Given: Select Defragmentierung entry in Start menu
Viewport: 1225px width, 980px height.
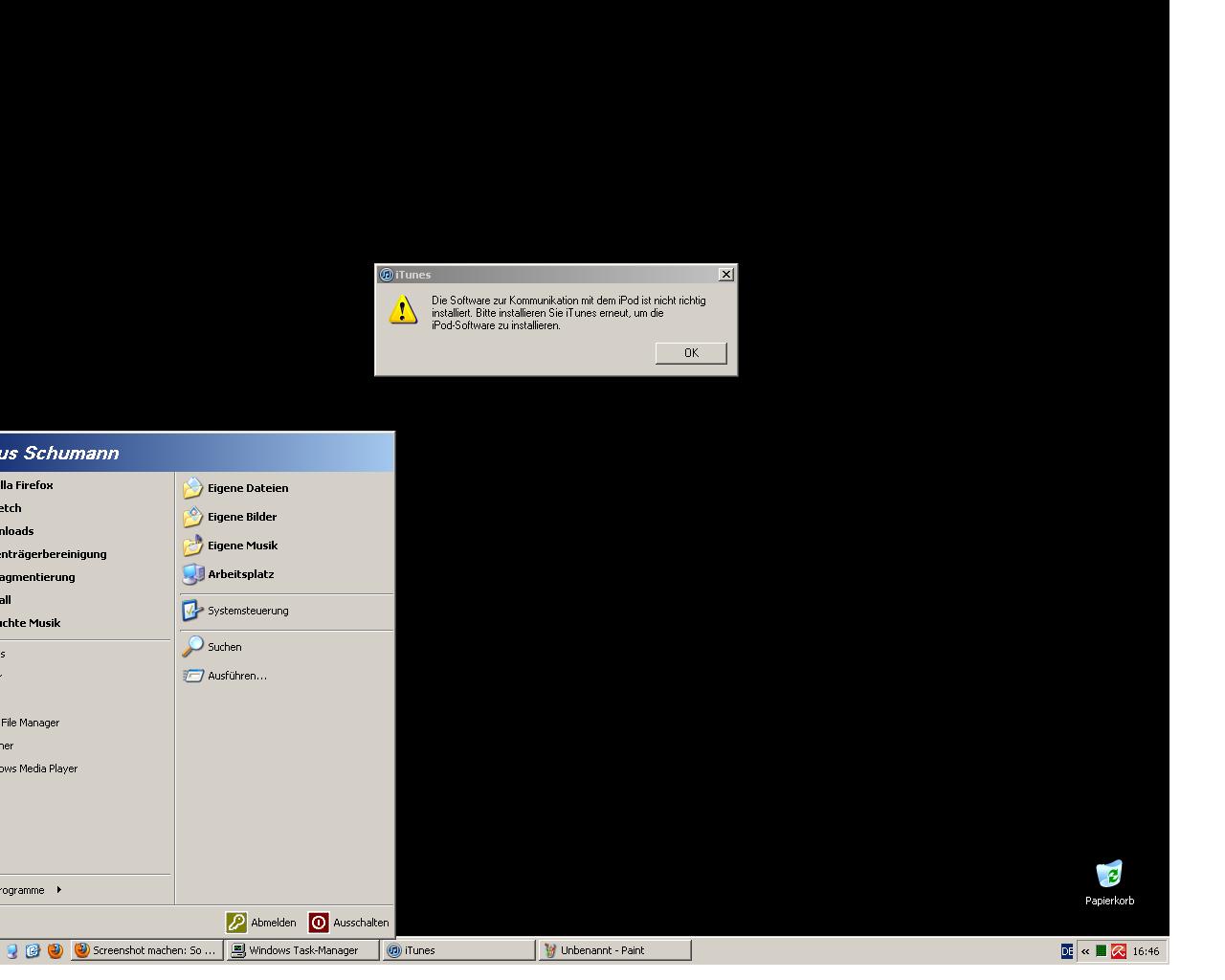Looking at the screenshot, I should tap(37, 577).
